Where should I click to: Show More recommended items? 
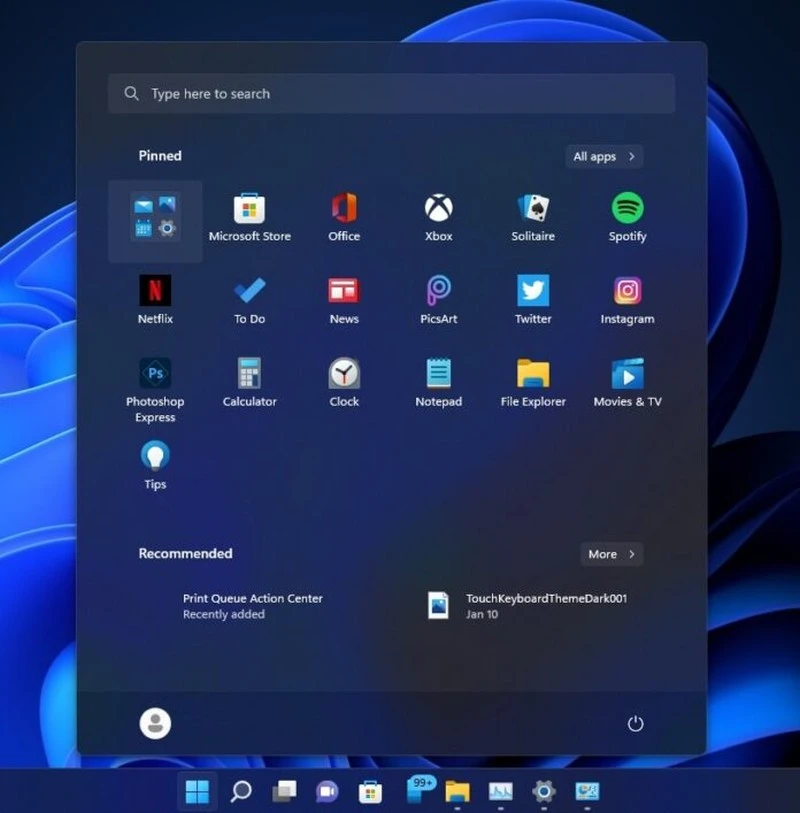611,554
